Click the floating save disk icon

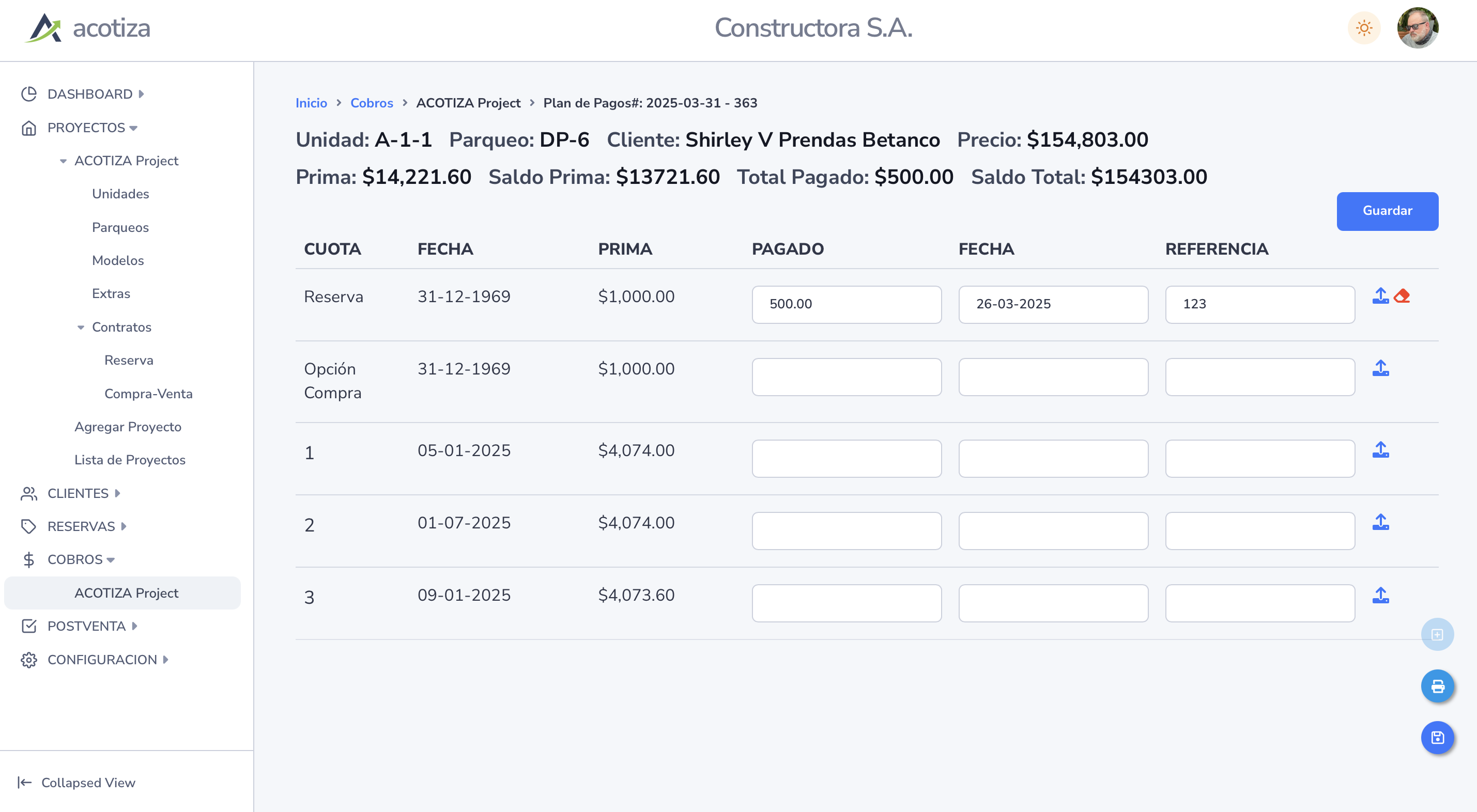pos(1437,738)
